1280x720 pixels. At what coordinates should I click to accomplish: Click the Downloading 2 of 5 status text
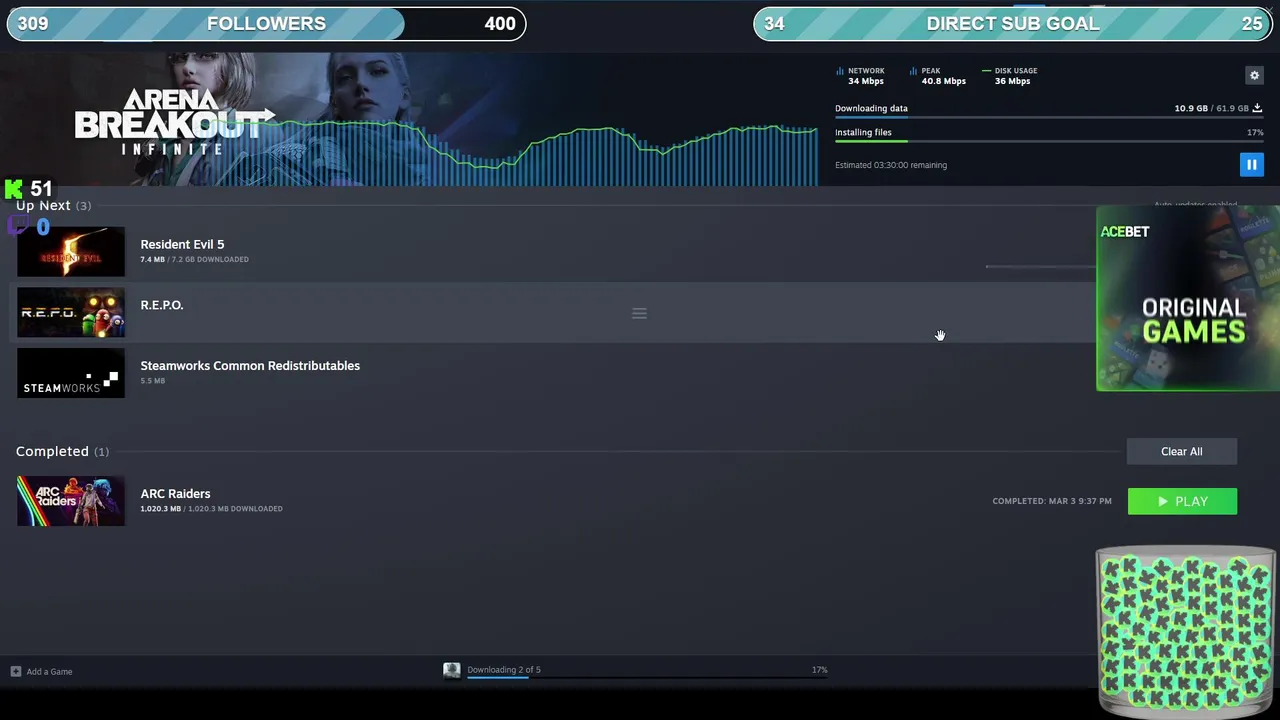pos(504,670)
